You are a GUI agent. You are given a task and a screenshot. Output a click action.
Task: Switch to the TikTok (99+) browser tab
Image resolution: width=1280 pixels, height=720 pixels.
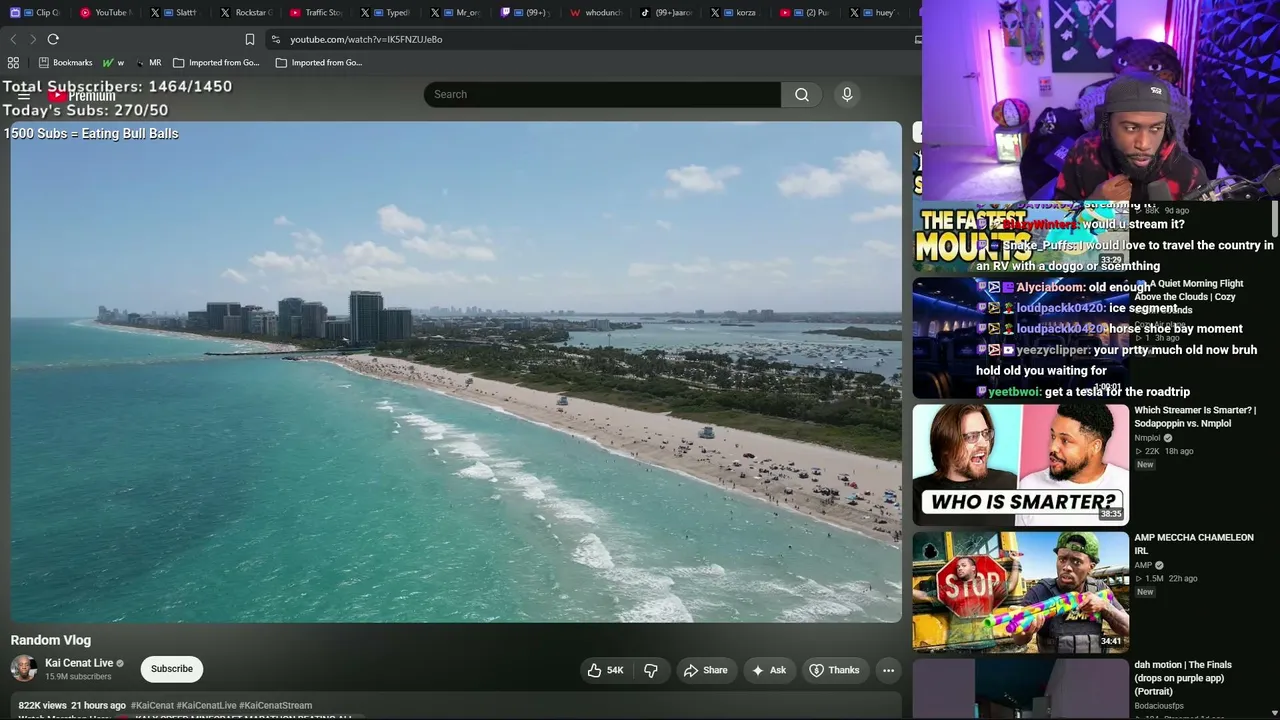click(x=665, y=13)
